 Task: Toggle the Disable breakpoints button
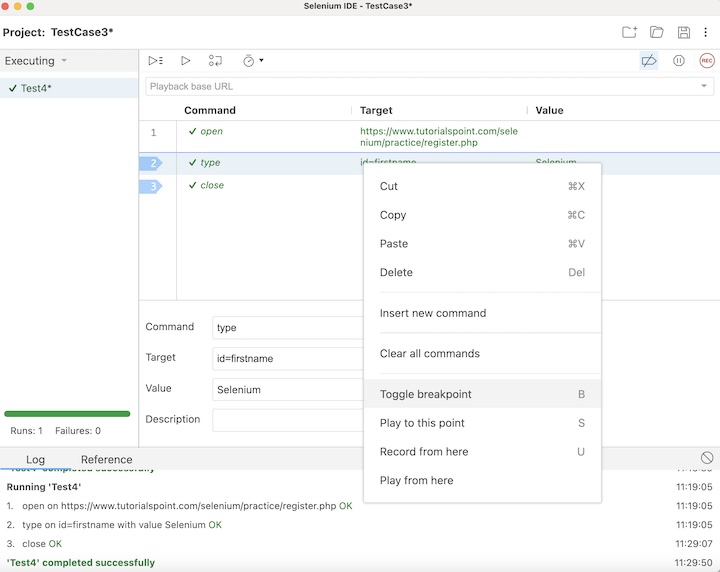(x=649, y=61)
